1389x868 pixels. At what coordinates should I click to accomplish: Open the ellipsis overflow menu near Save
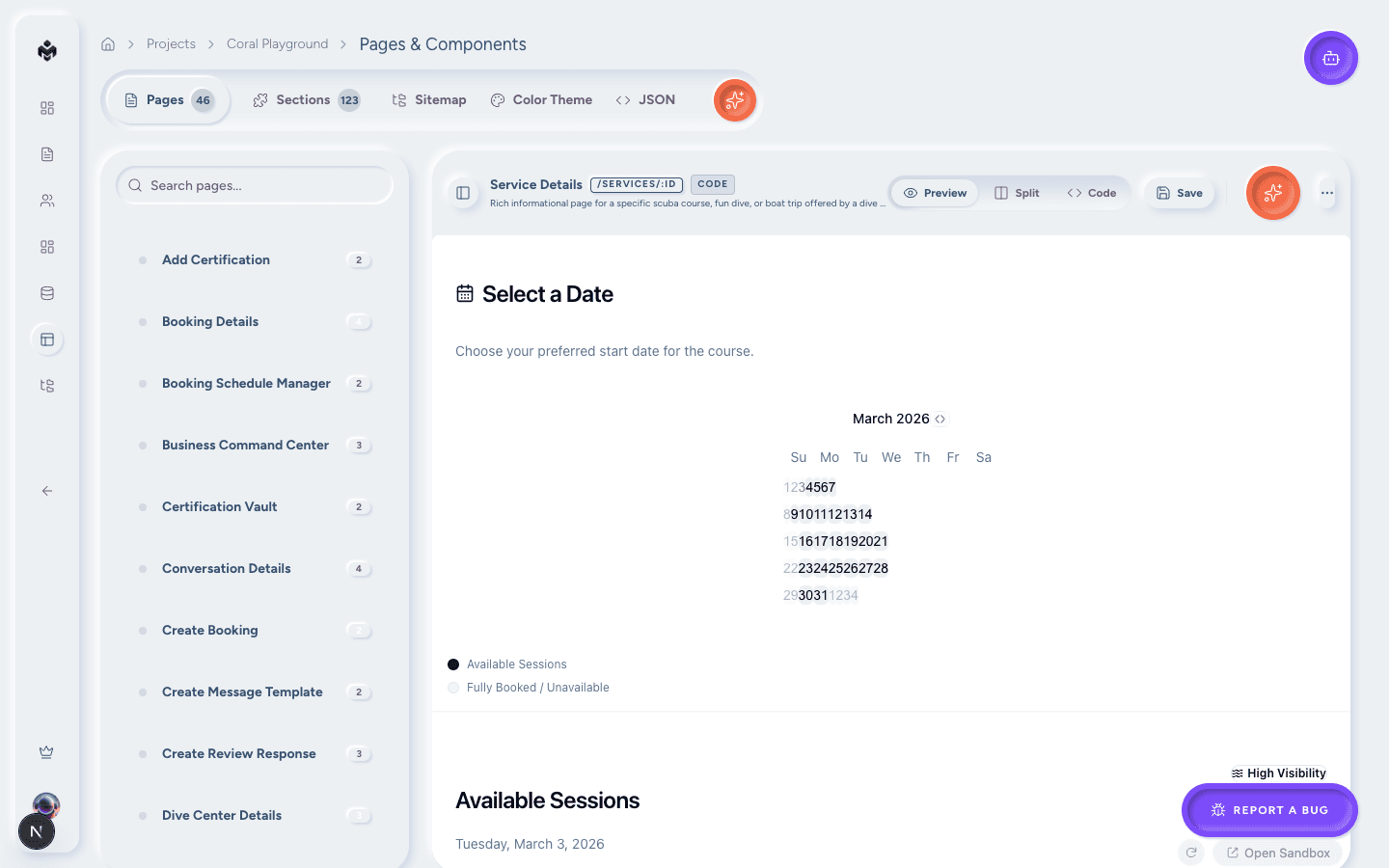coord(1327,193)
